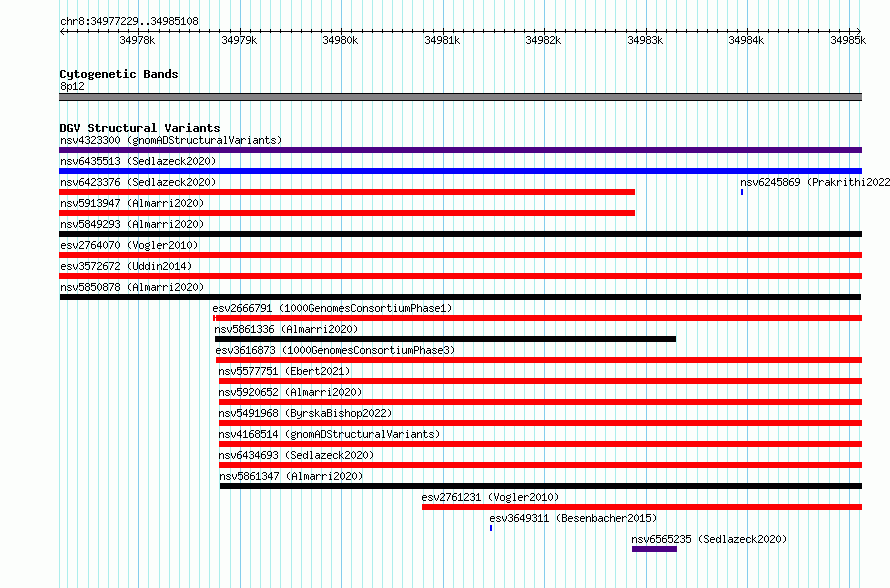Click the gray 8p12 cytogenetic band
The height and width of the screenshot is (588, 890).
point(460,97)
